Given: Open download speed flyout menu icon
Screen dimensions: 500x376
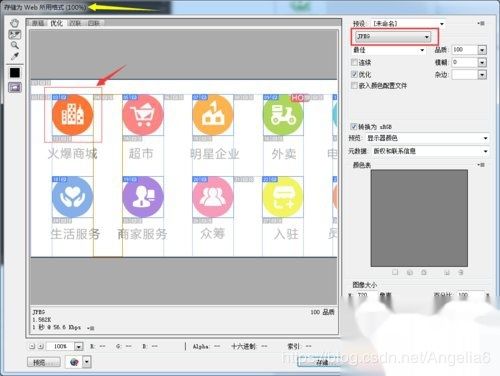Looking at the screenshot, I should point(90,328).
